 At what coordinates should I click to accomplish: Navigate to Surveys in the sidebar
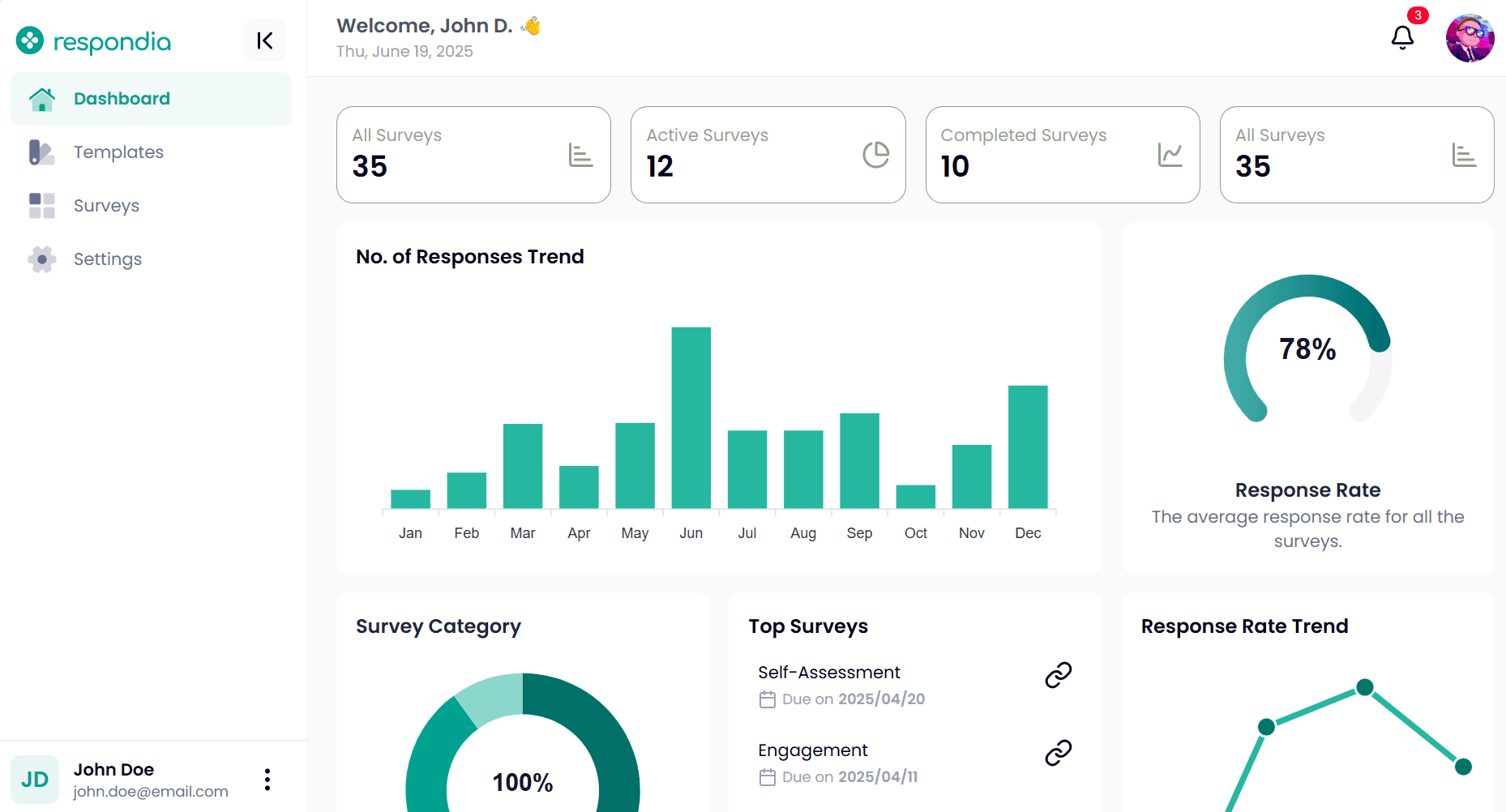[106, 206]
